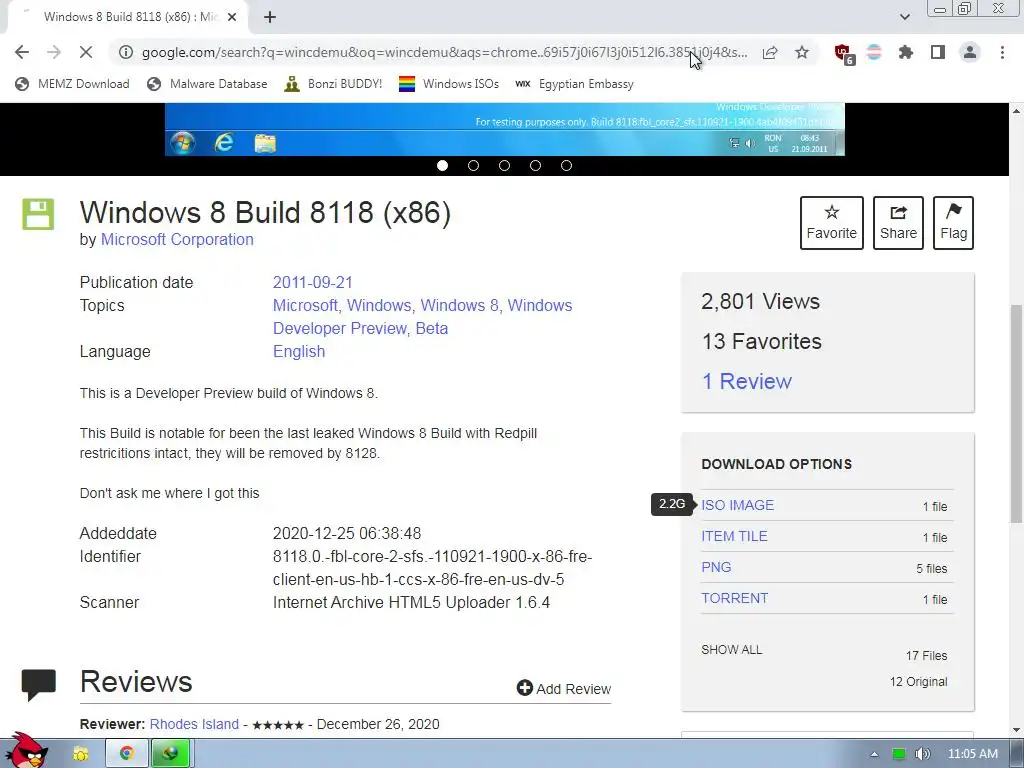Click the '12 Original' files text

coord(918,682)
